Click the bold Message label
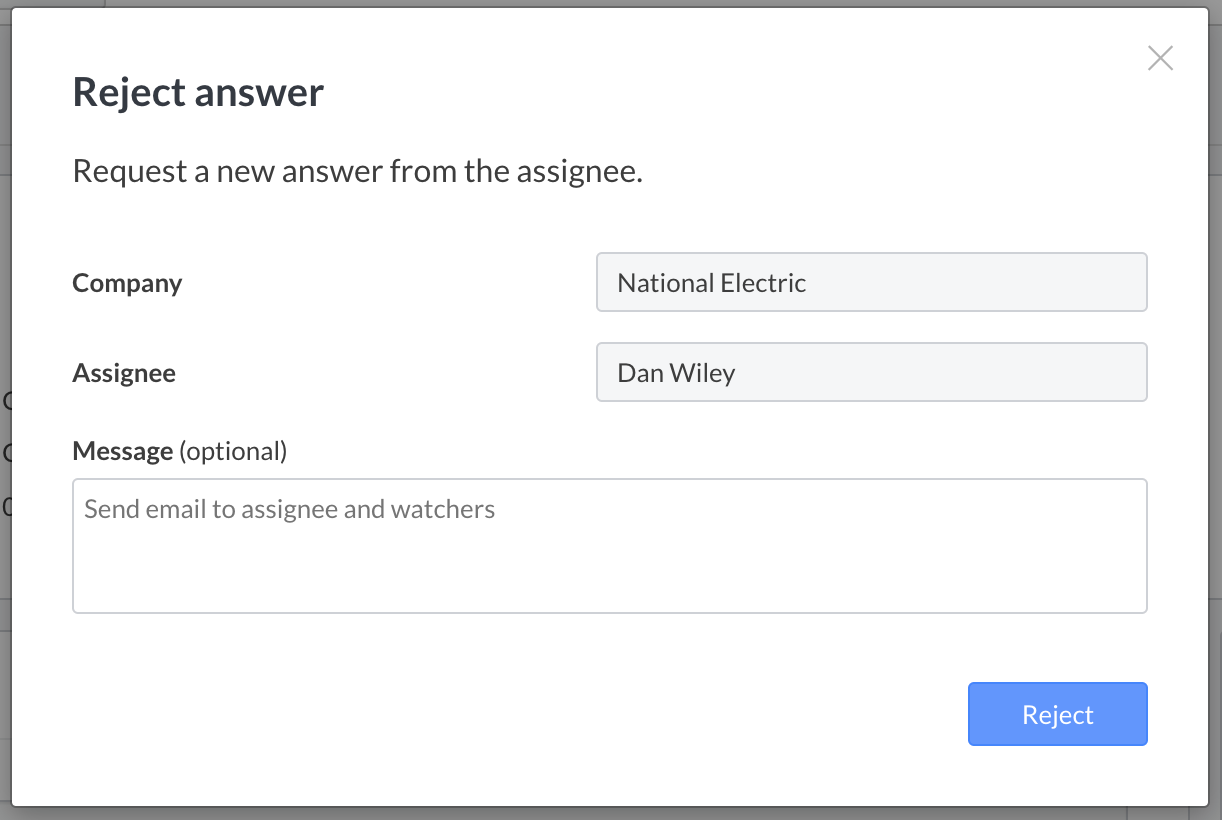Image resolution: width=1222 pixels, height=820 pixels. pyautogui.click(x=122, y=451)
